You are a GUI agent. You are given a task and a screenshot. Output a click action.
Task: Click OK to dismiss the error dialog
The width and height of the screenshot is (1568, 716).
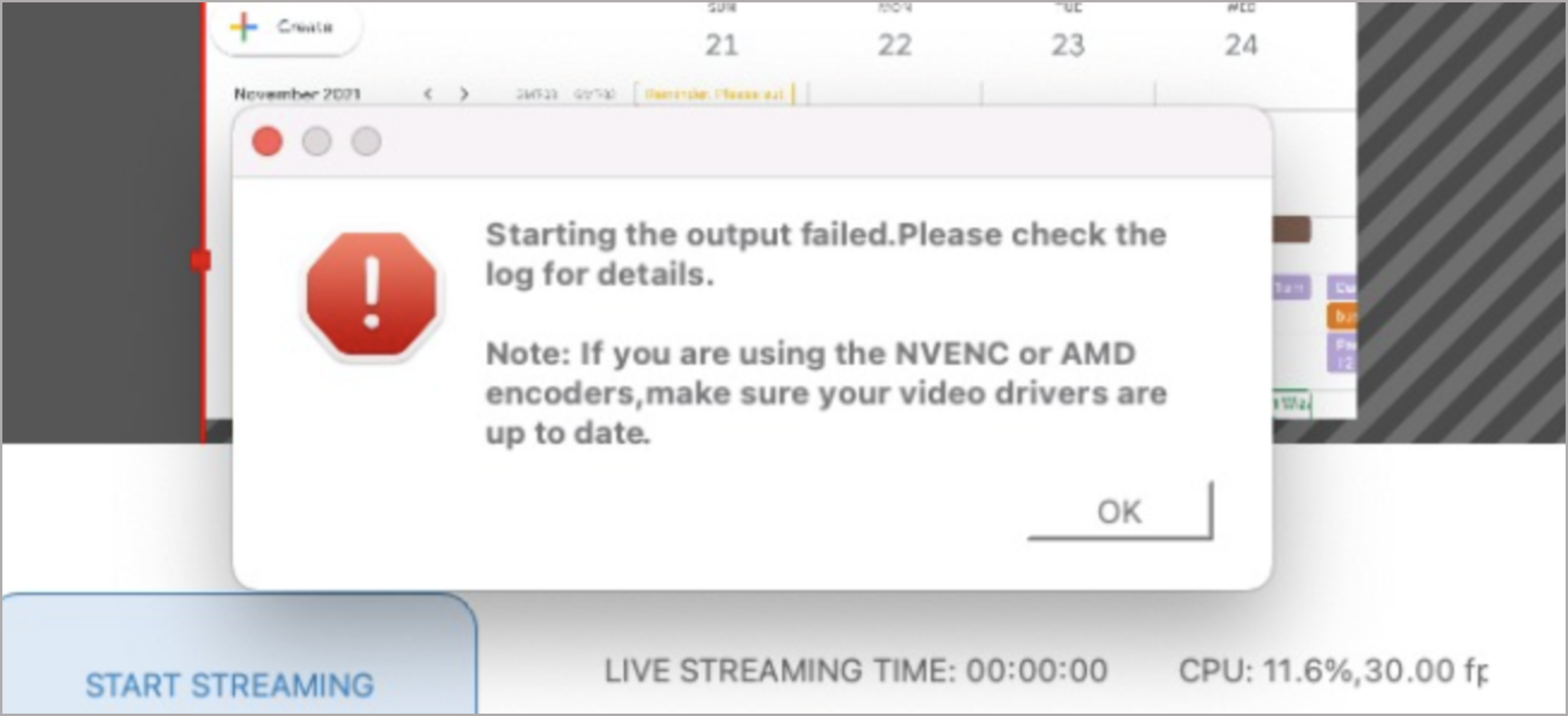[1119, 512]
